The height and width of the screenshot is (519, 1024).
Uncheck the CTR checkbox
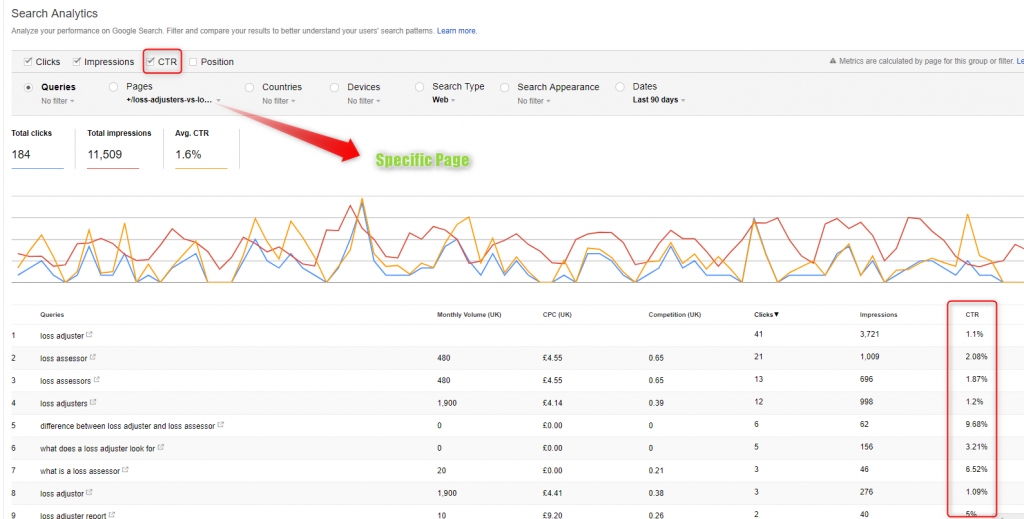151,61
